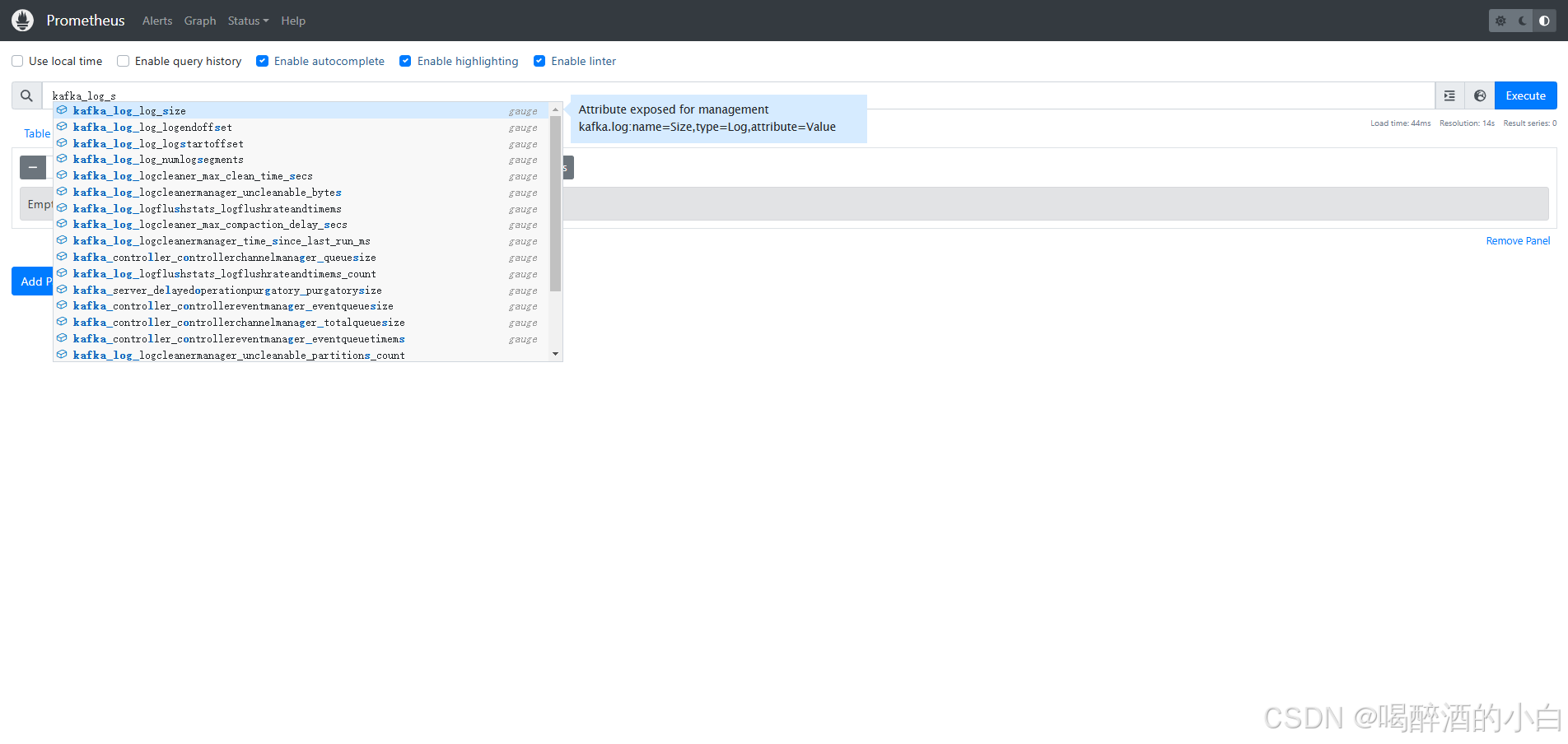The width and height of the screenshot is (1568, 744).
Task: Select kafka_controller_controllerchannelmanager_totalqueuesize suggestion
Action: click(301, 322)
